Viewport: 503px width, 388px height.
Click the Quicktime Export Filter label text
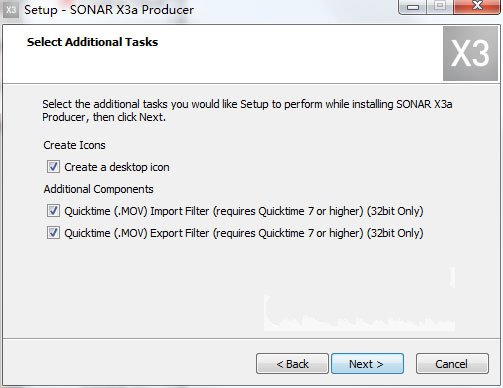coord(244,233)
